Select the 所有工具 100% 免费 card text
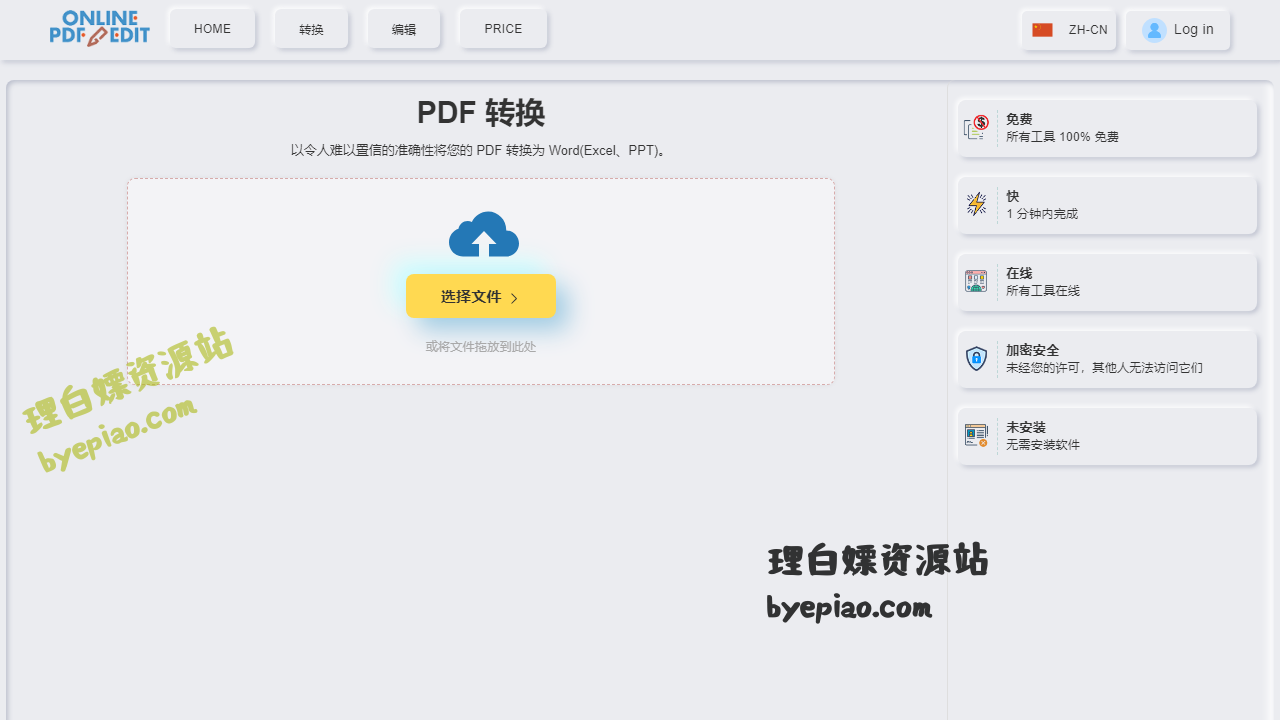This screenshot has height=720, width=1280. click(1062, 137)
